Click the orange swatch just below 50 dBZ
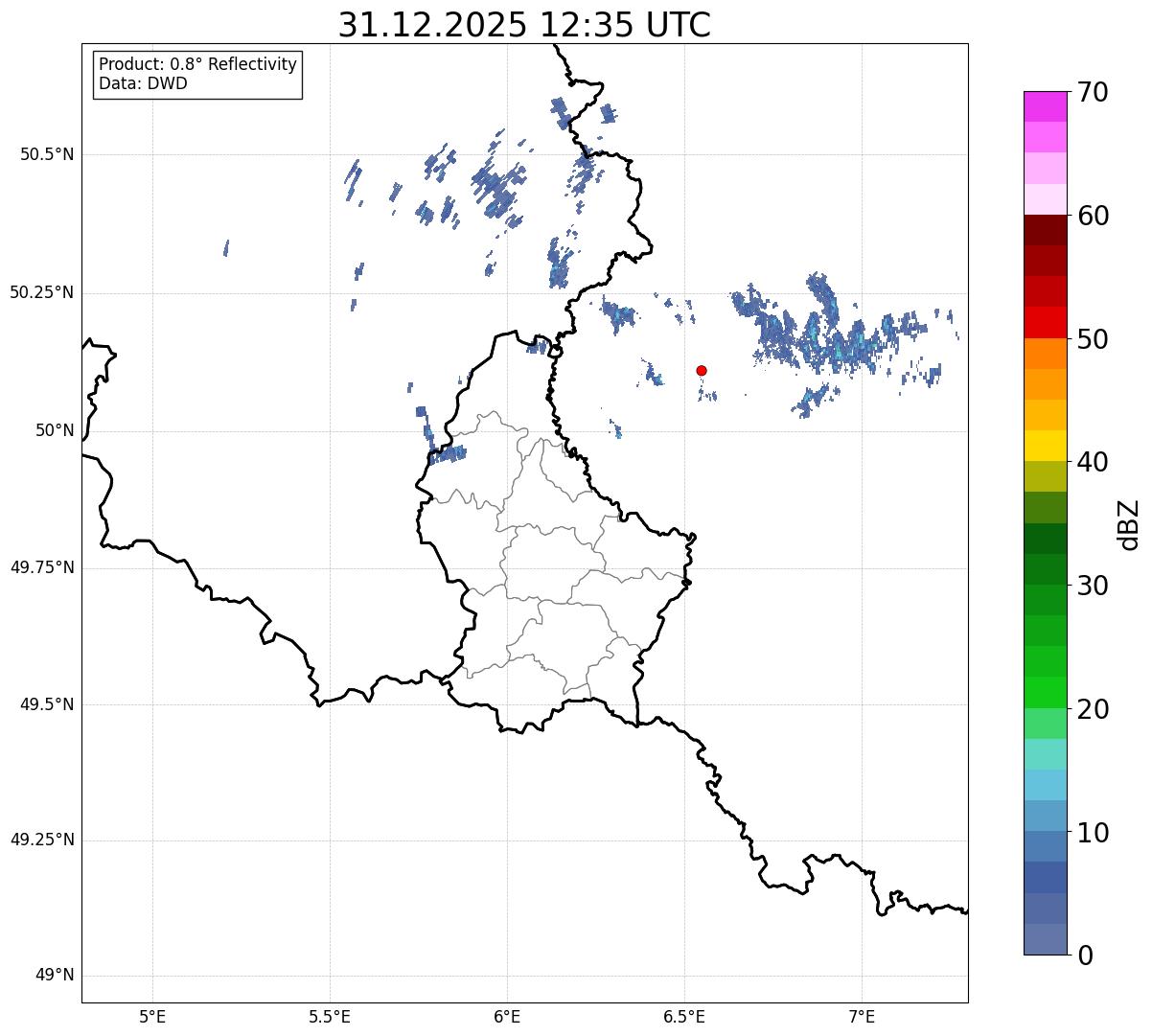 [x=1046, y=354]
